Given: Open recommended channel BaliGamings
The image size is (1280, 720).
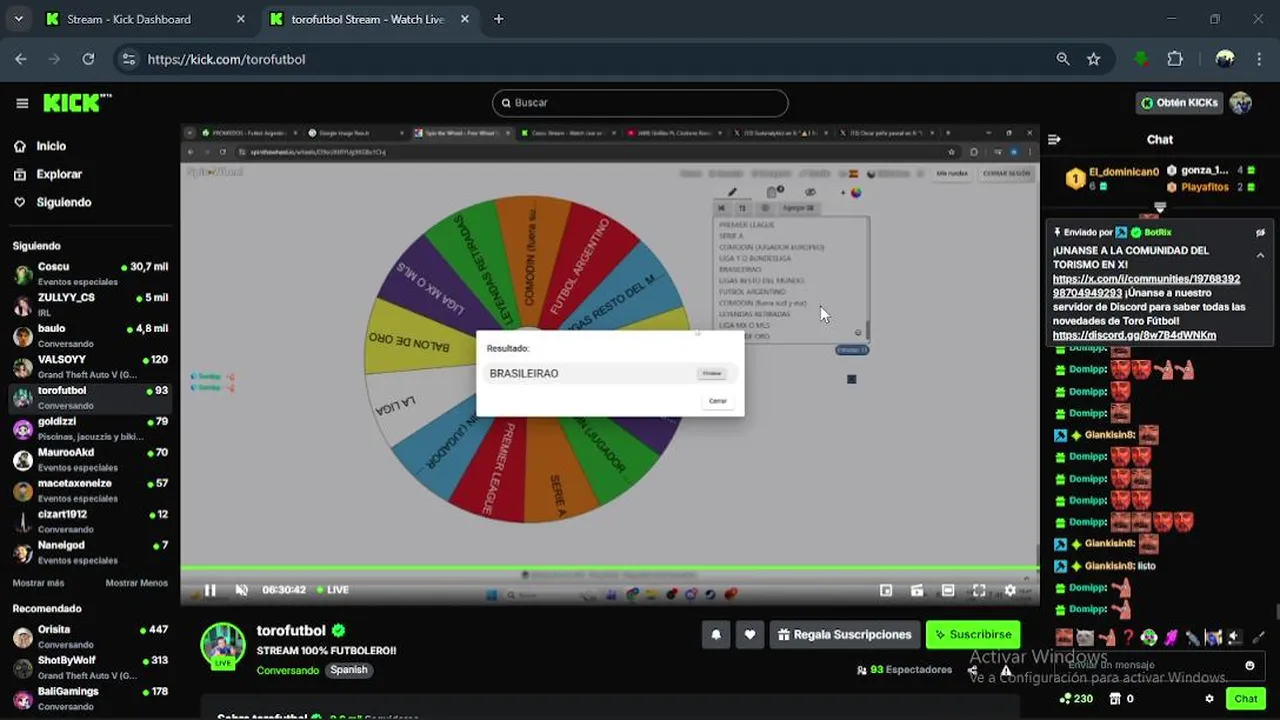Looking at the screenshot, I should (x=90, y=698).
